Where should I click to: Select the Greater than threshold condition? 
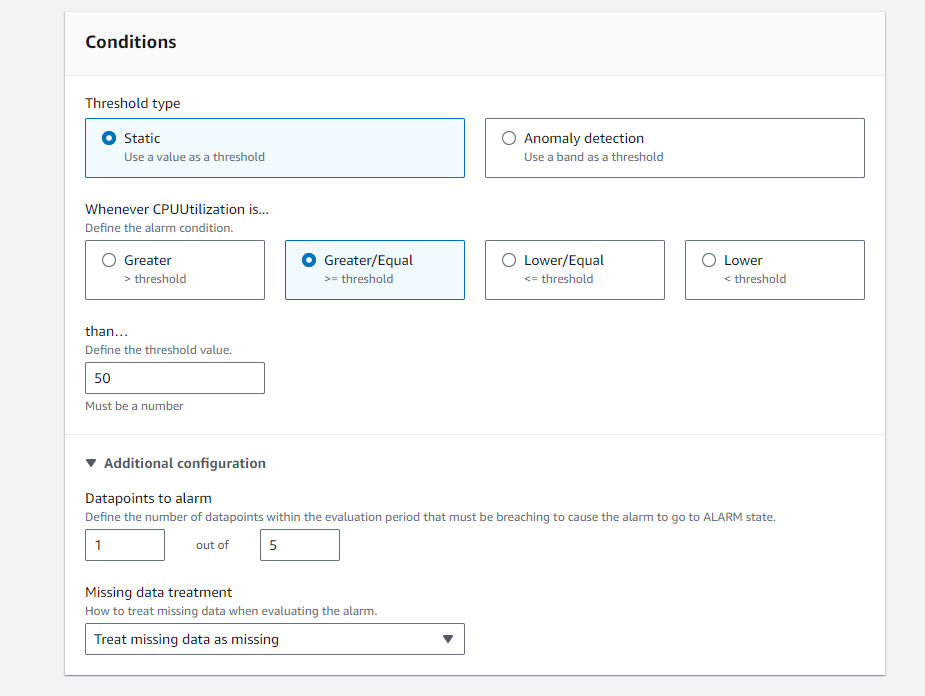pyautogui.click(x=109, y=260)
